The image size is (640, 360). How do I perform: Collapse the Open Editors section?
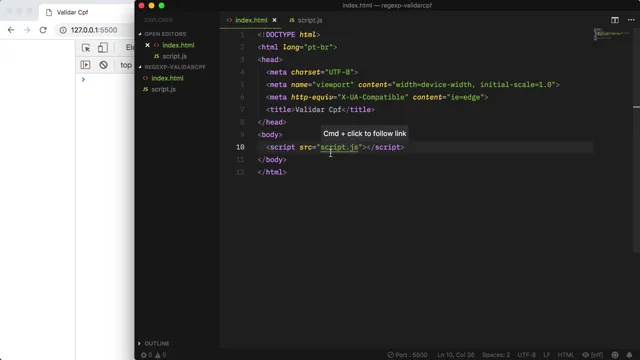pyautogui.click(x=165, y=34)
